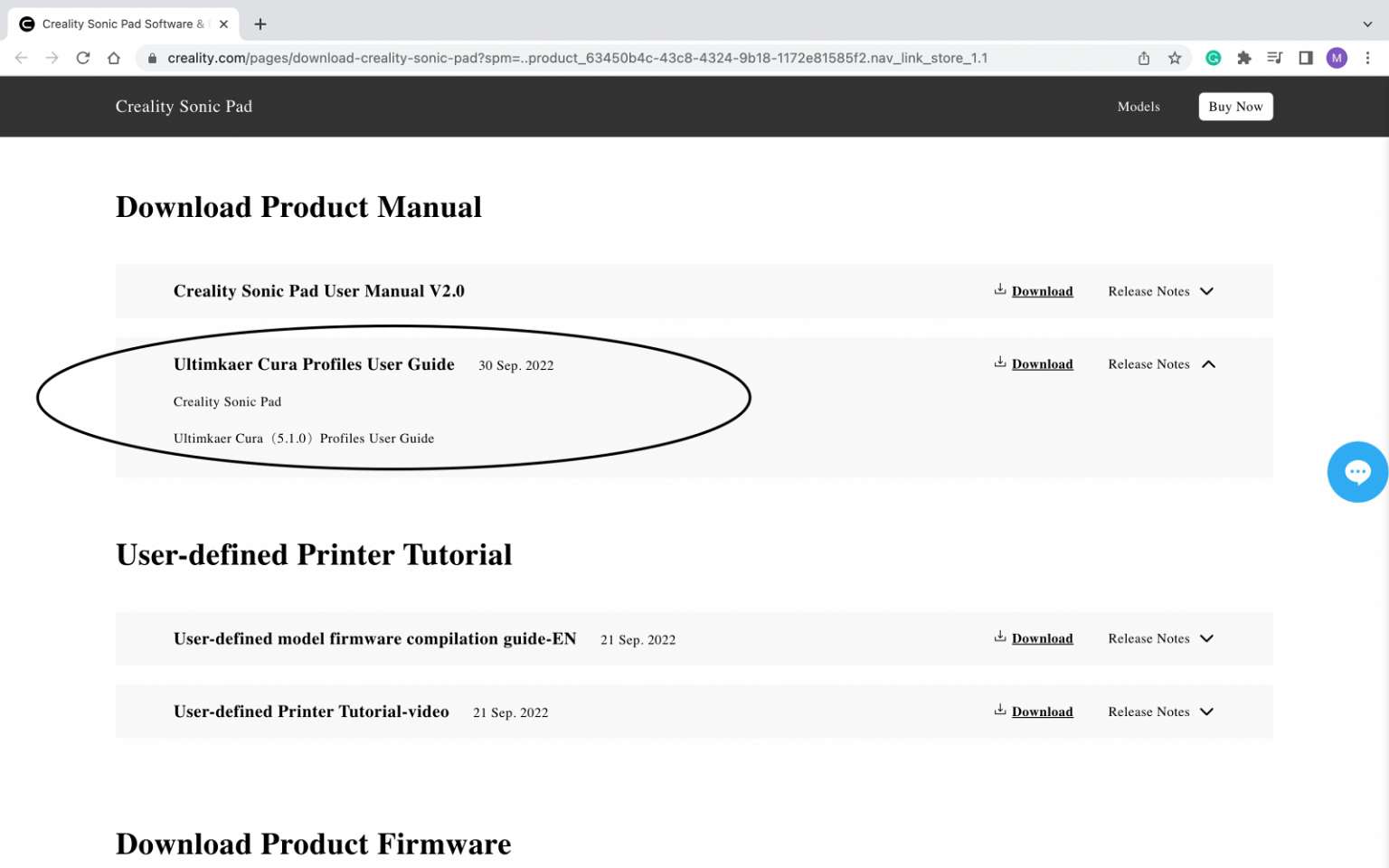Open a new browser tab
Viewport: 1389px width, 868px height.
pyautogui.click(x=260, y=24)
